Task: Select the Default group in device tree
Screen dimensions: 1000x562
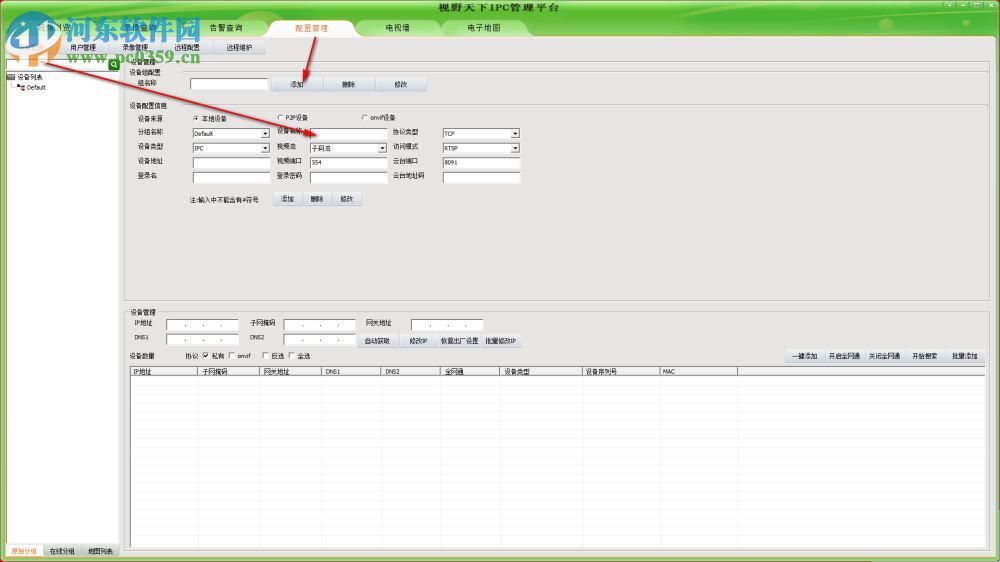Action: tap(36, 87)
